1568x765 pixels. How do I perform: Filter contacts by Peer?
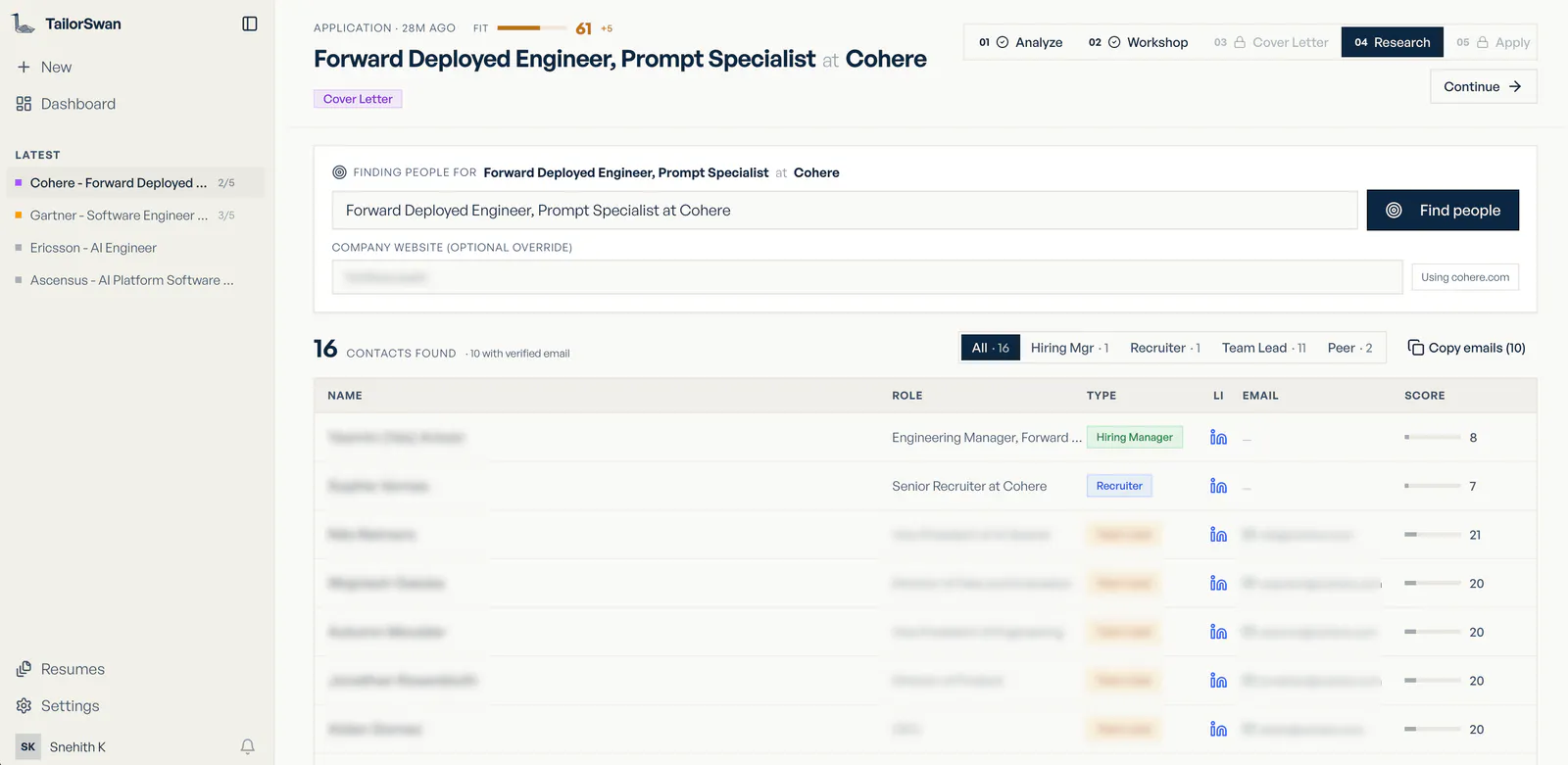(x=1350, y=348)
